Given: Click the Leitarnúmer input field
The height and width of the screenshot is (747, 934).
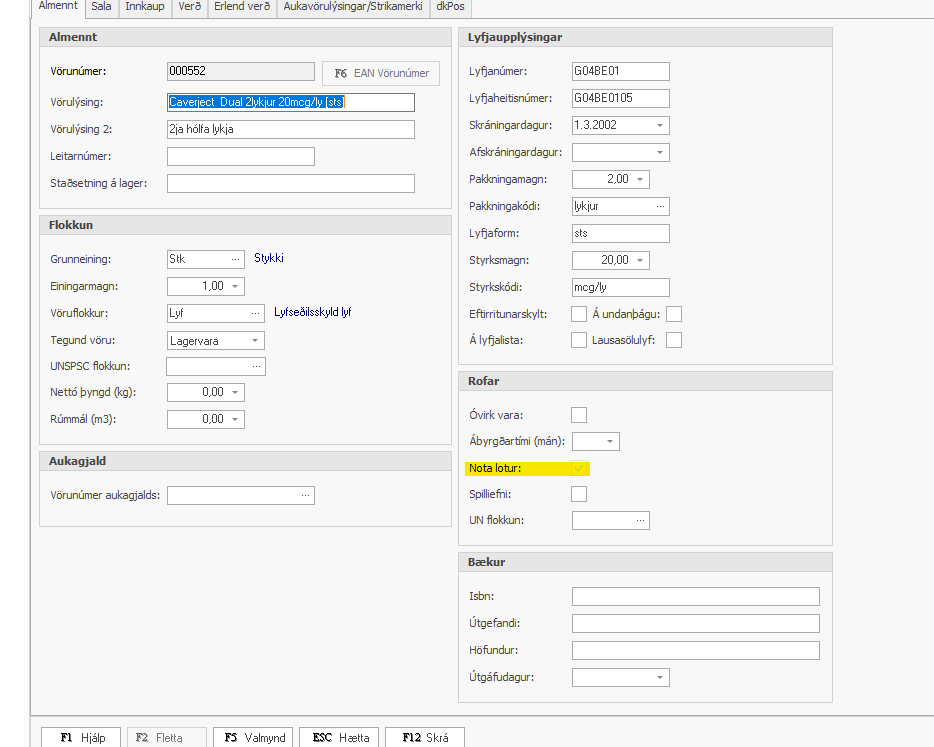Looking at the screenshot, I should pyautogui.click(x=240, y=156).
